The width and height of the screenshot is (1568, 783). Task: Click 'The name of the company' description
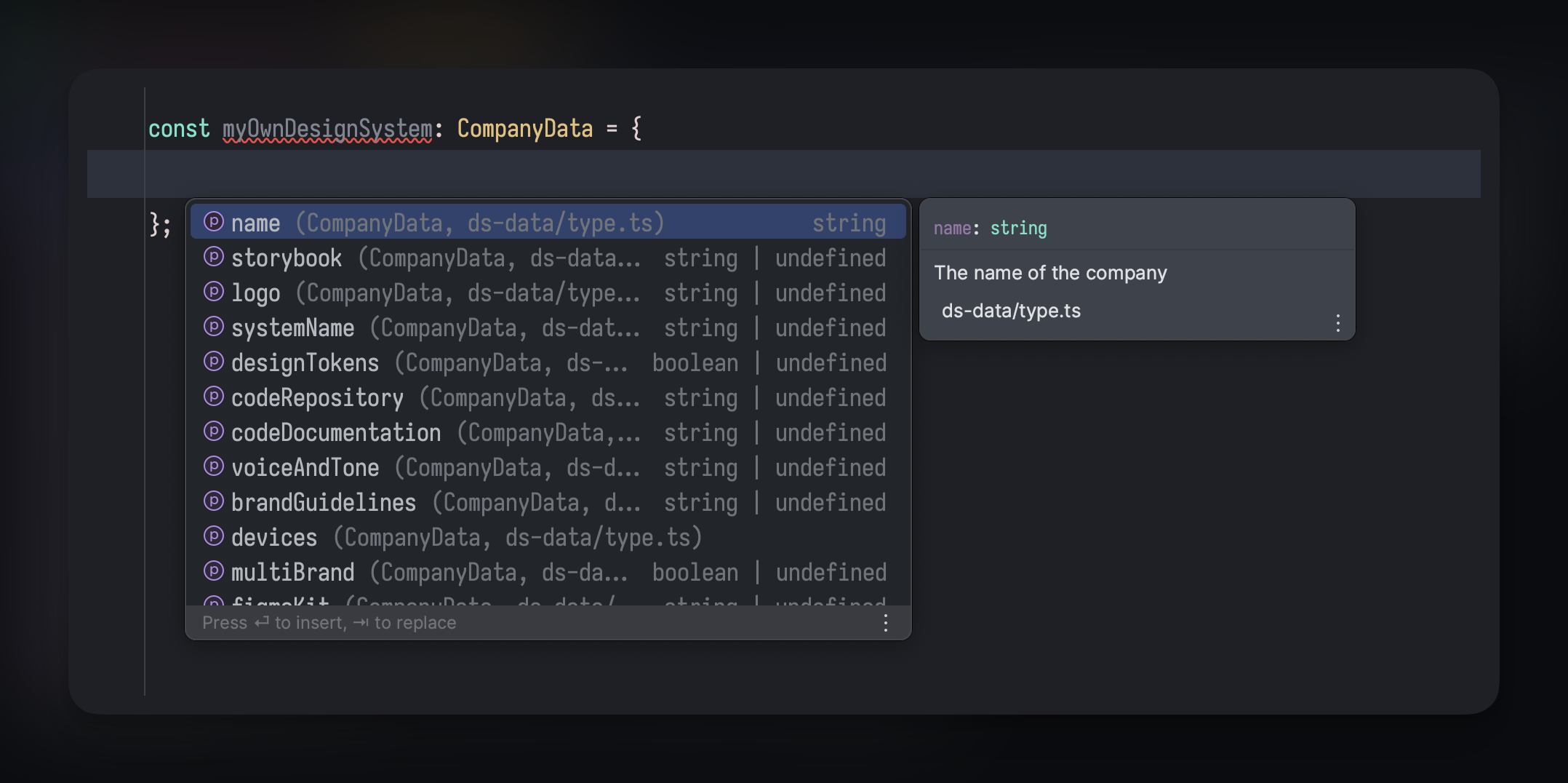click(1050, 273)
